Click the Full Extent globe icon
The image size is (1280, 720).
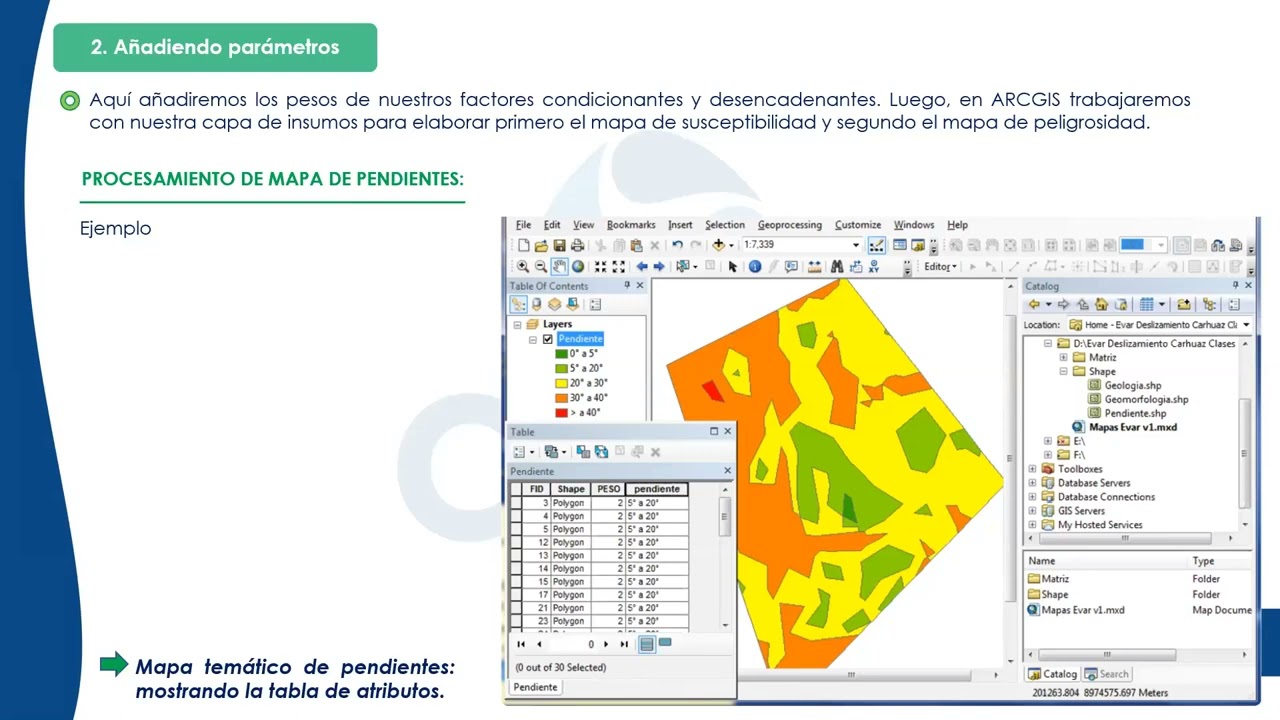(x=577, y=267)
